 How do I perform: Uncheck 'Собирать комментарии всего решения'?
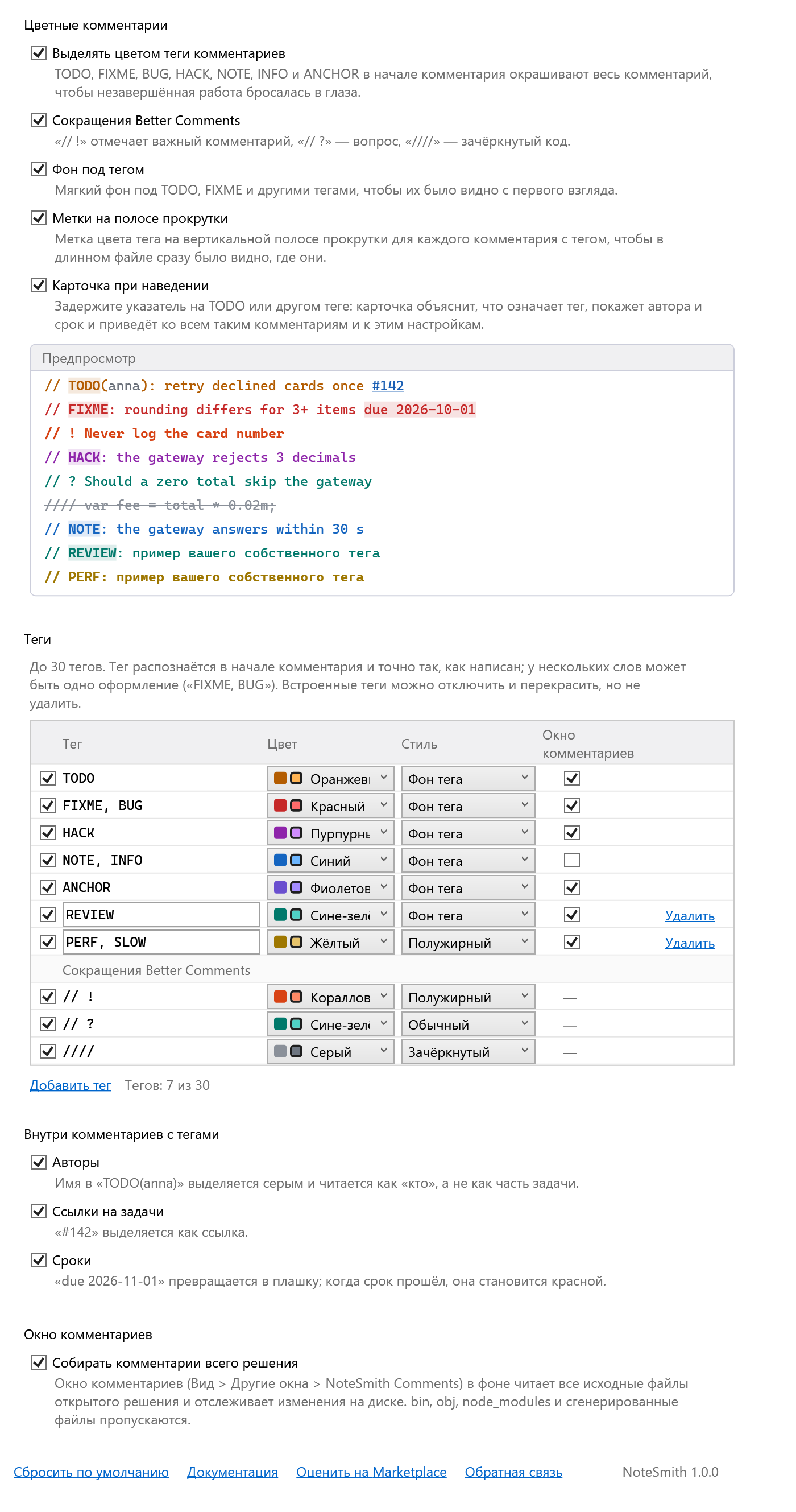39,1364
